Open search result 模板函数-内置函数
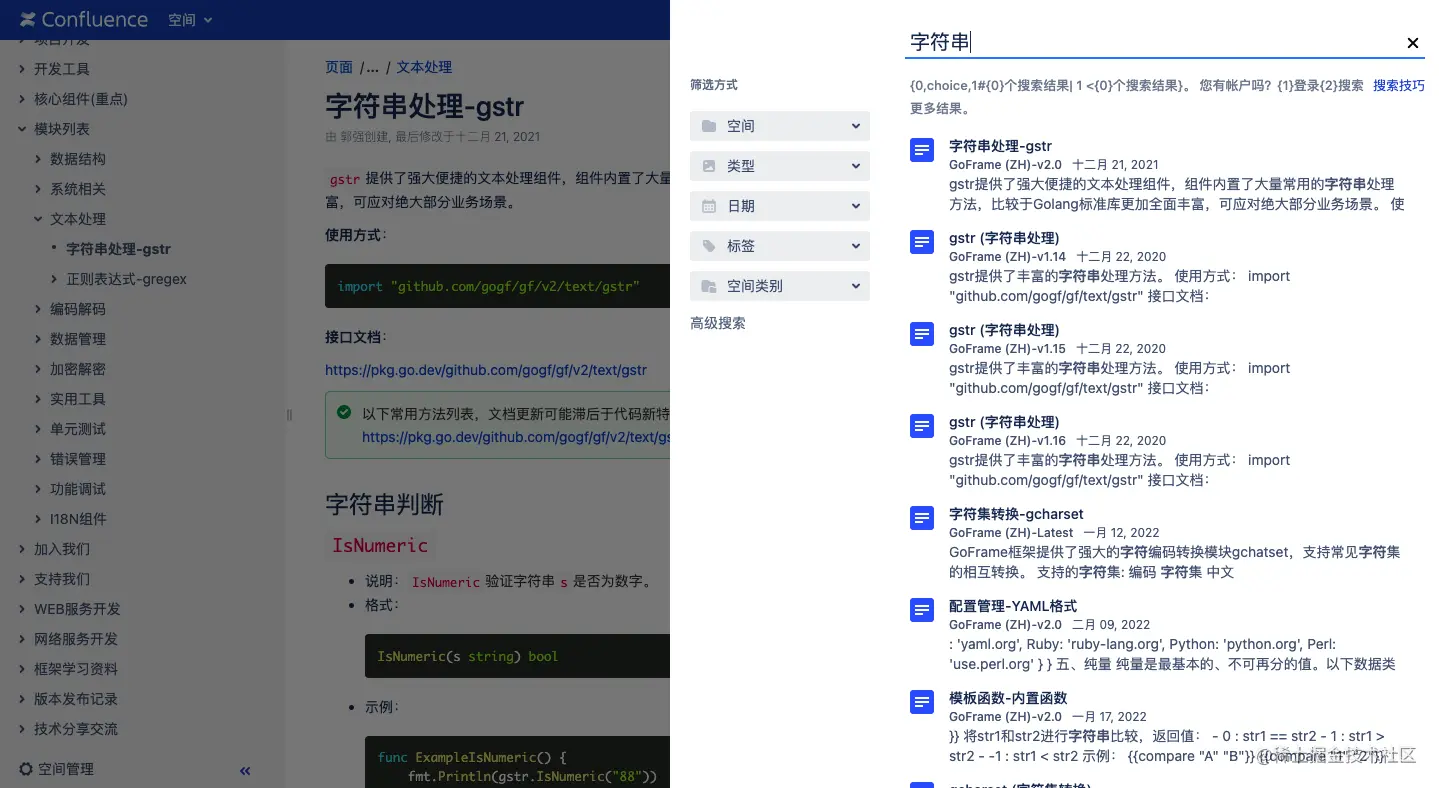 click(1008, 698)
